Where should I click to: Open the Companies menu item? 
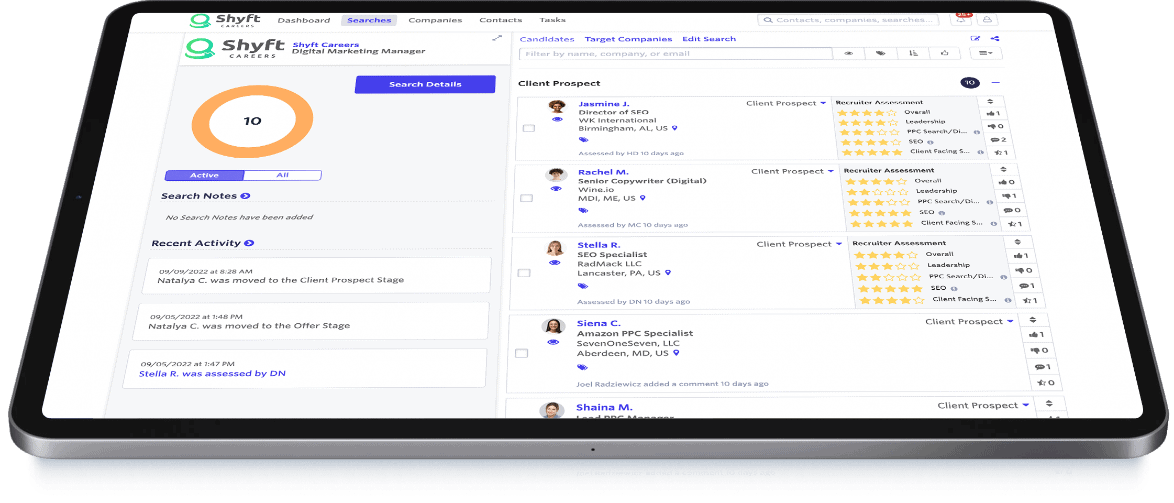pyautogui.click(x=435, y=20)
